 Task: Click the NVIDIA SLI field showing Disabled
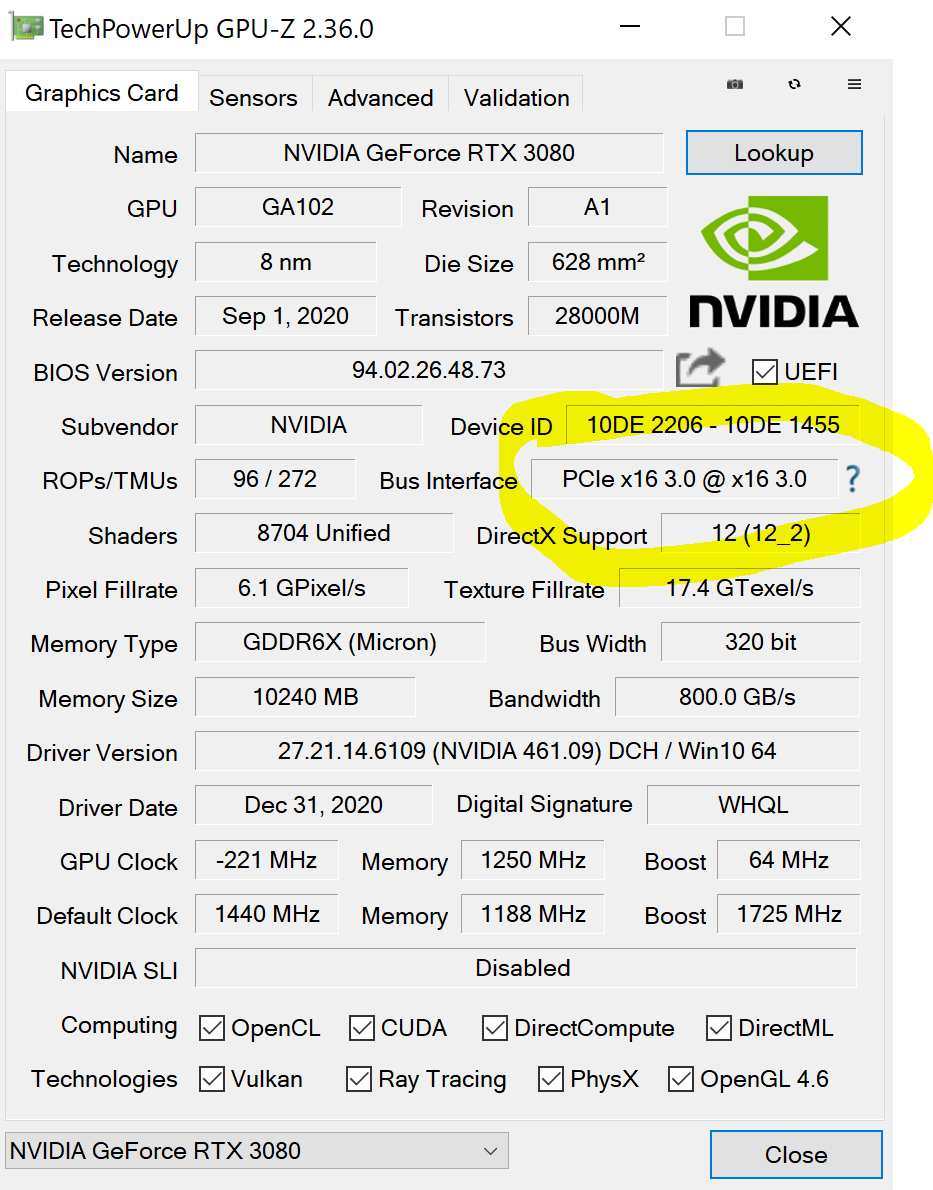[525, 968]
